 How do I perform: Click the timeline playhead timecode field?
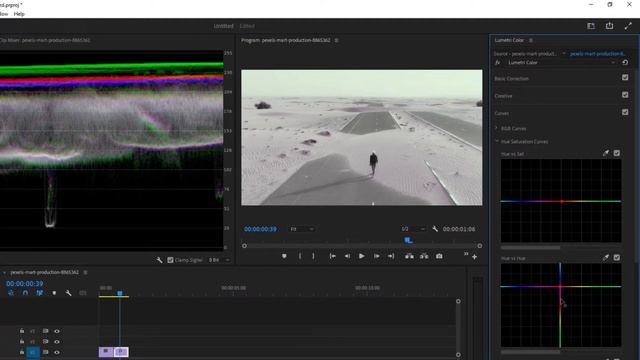[x=24, y=283]
